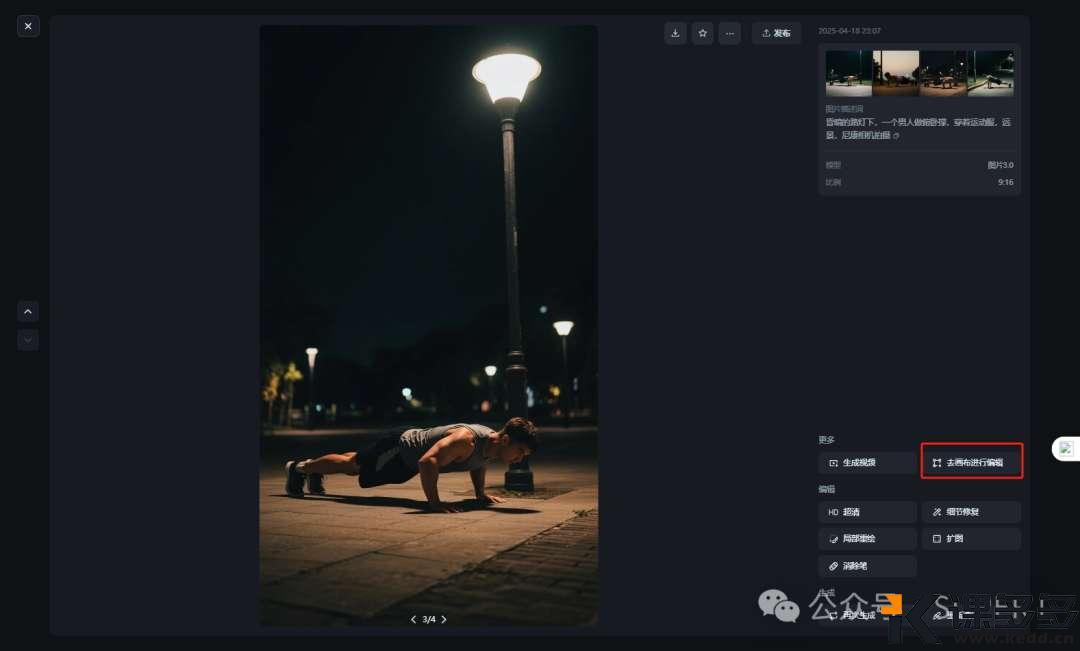Select the second thumbnail with sunset sky

[x=896, y=73]
